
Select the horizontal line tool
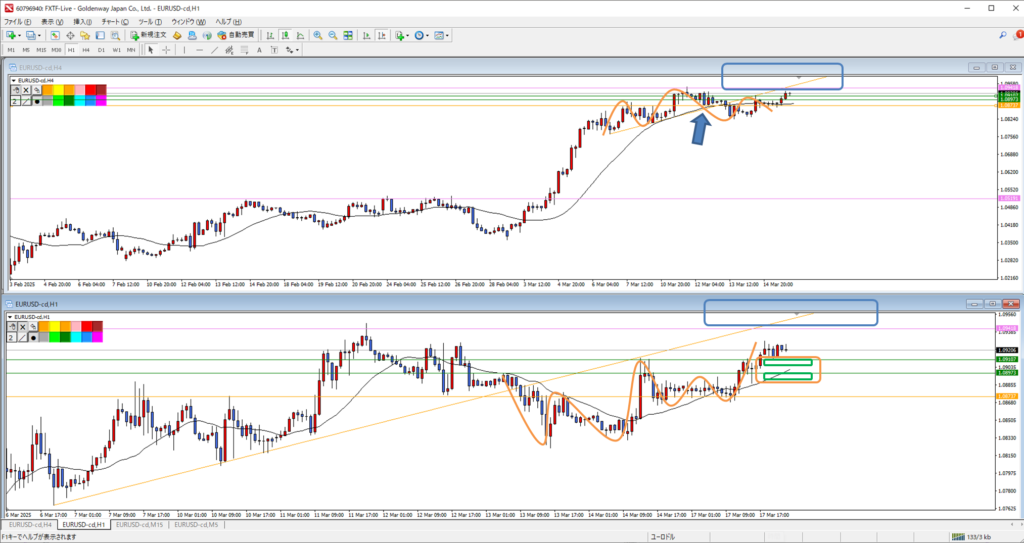[x=199, y=50]
